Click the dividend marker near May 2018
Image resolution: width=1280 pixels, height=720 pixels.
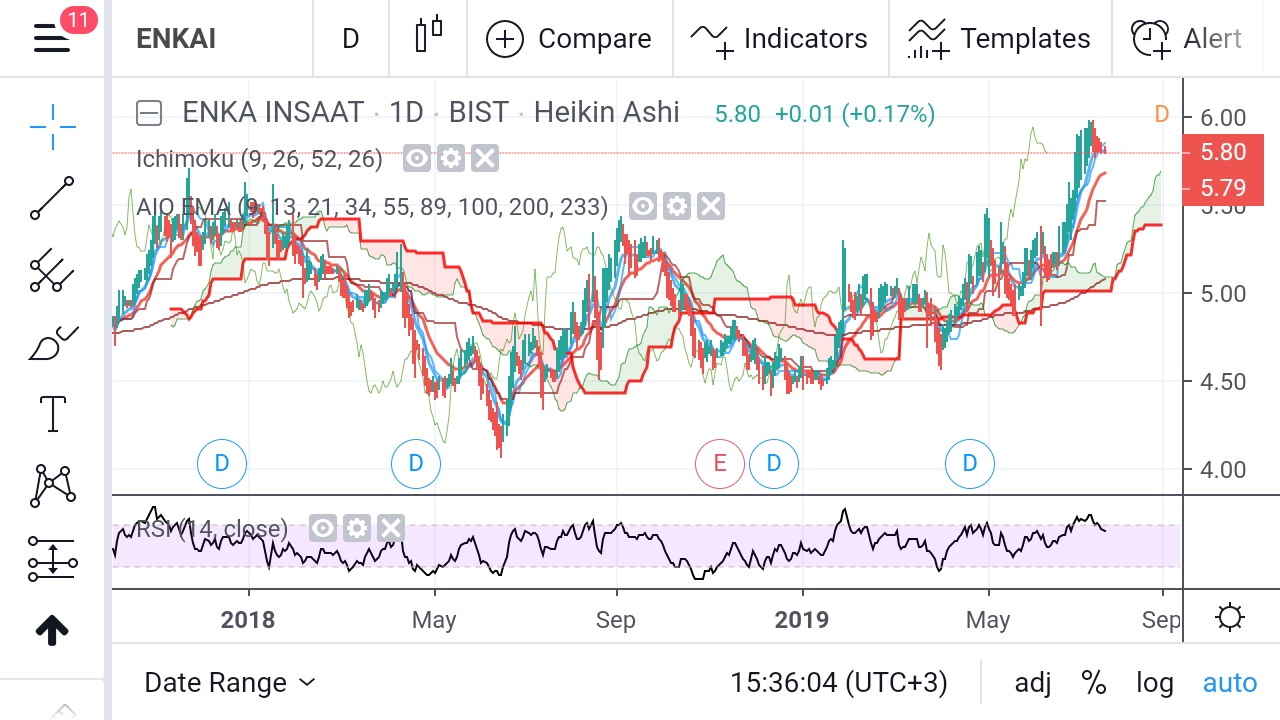[416, 463]
